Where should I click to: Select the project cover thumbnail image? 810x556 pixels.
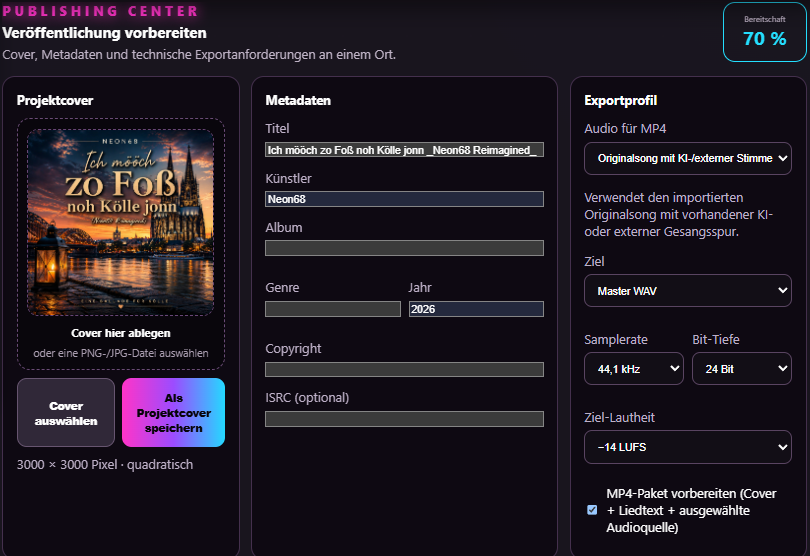point(121,222)
